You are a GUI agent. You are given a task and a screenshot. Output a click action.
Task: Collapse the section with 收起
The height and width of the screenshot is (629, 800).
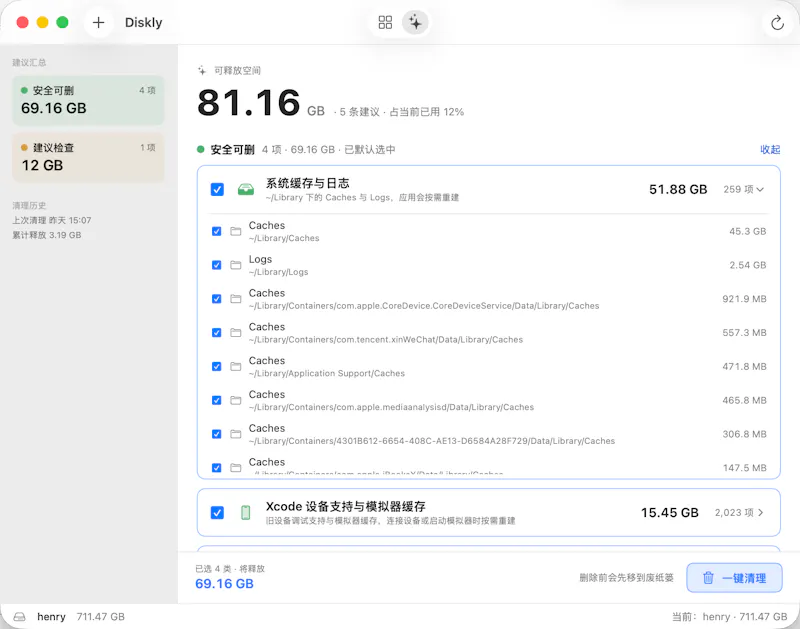(x=770, y=149)
